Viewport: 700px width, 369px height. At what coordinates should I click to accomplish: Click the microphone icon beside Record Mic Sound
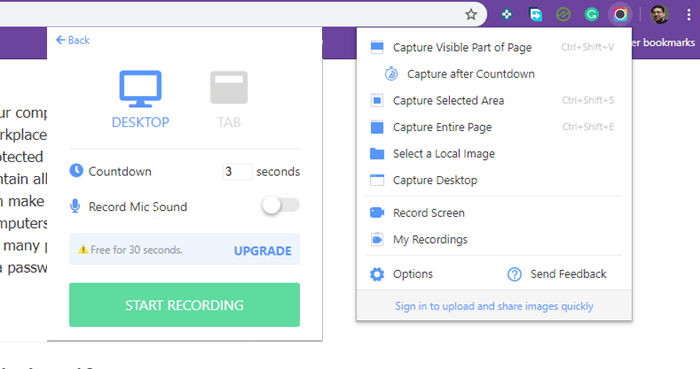[75, 206]
